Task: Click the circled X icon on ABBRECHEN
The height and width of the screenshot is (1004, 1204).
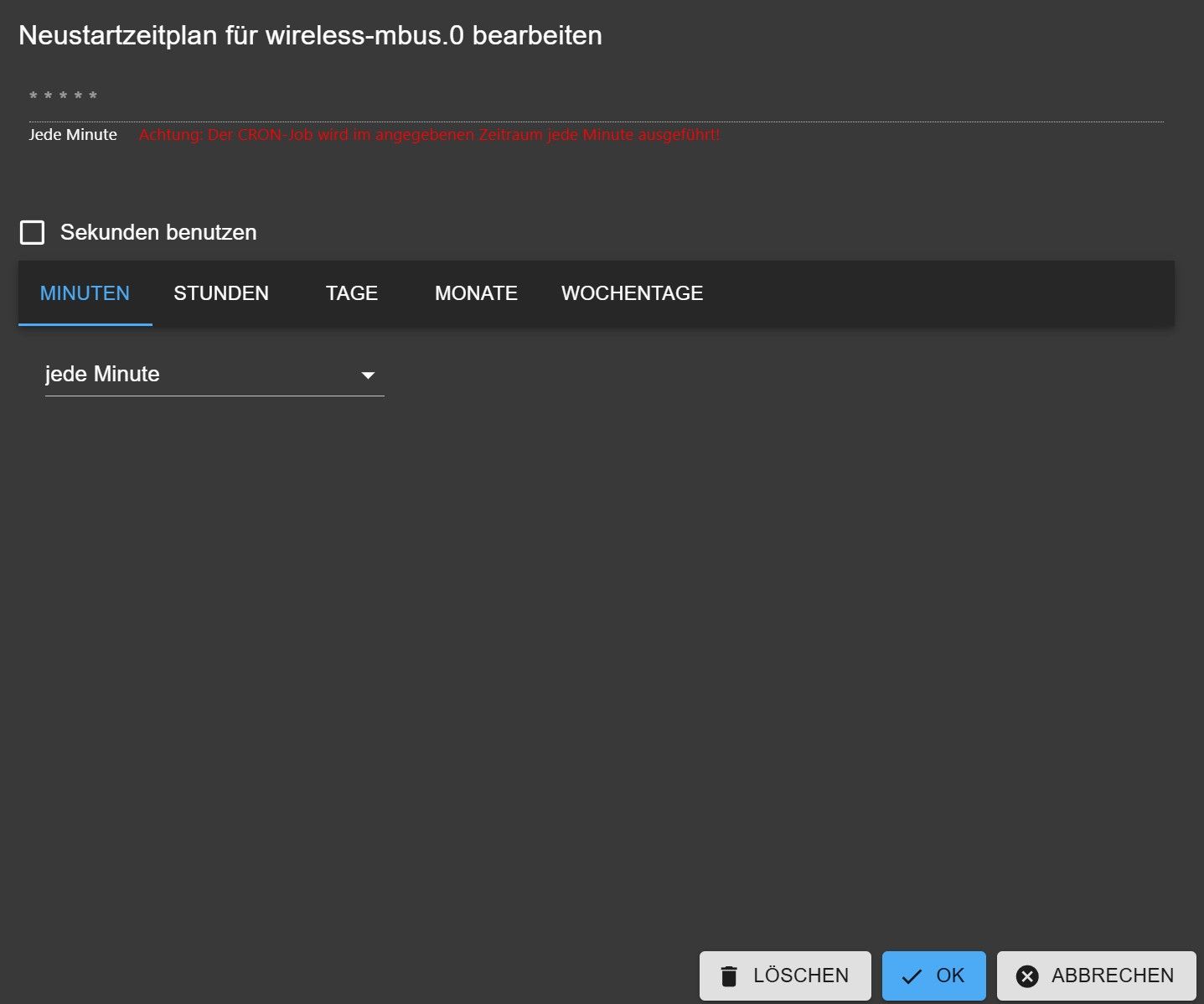Action: pos(1027,976)
